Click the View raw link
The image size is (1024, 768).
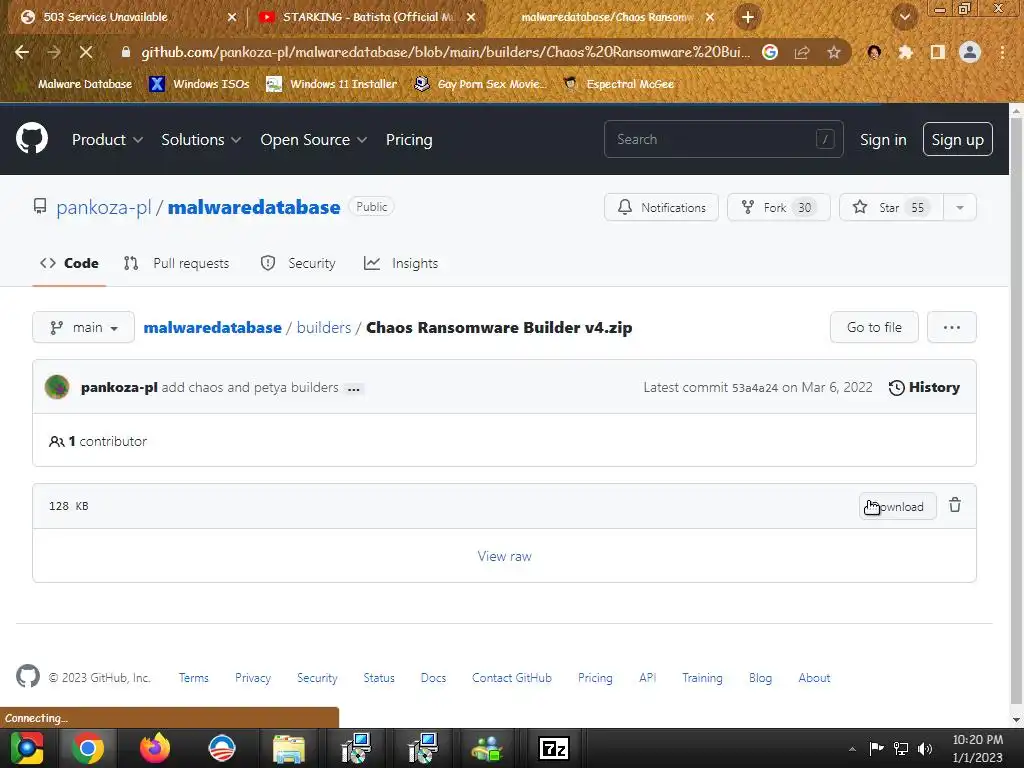click(x=504, y=556)
